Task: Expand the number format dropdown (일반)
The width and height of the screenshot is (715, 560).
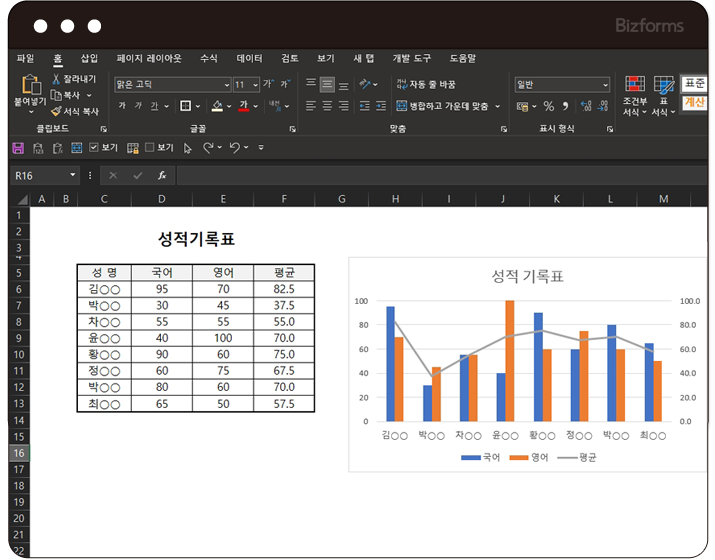Action: (604, 85)
